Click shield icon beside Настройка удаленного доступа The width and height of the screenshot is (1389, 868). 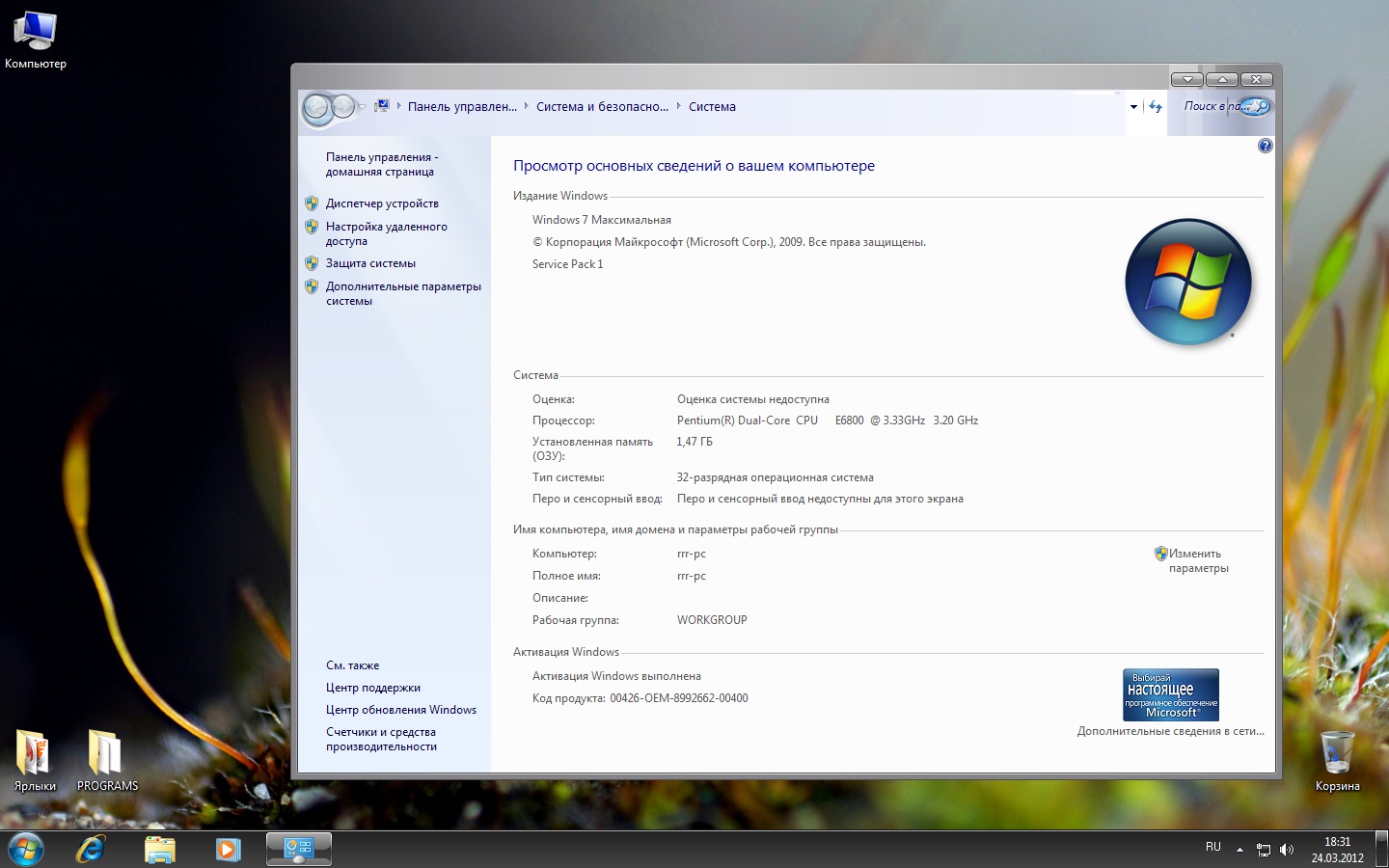(312, 227)
